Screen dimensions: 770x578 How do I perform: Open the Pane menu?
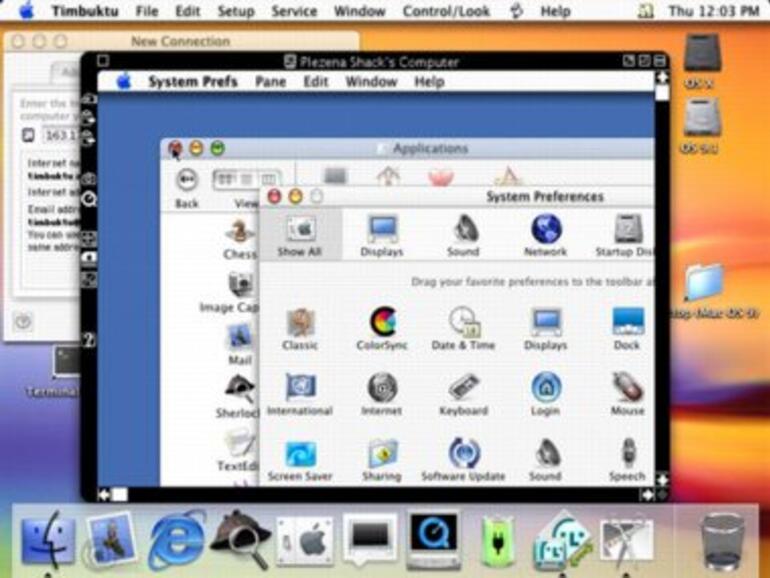tap(271, 82)
